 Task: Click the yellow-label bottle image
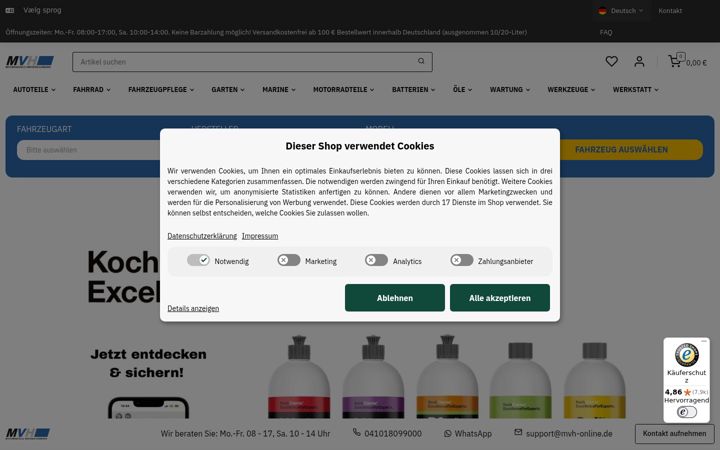(x=595, y=380)
